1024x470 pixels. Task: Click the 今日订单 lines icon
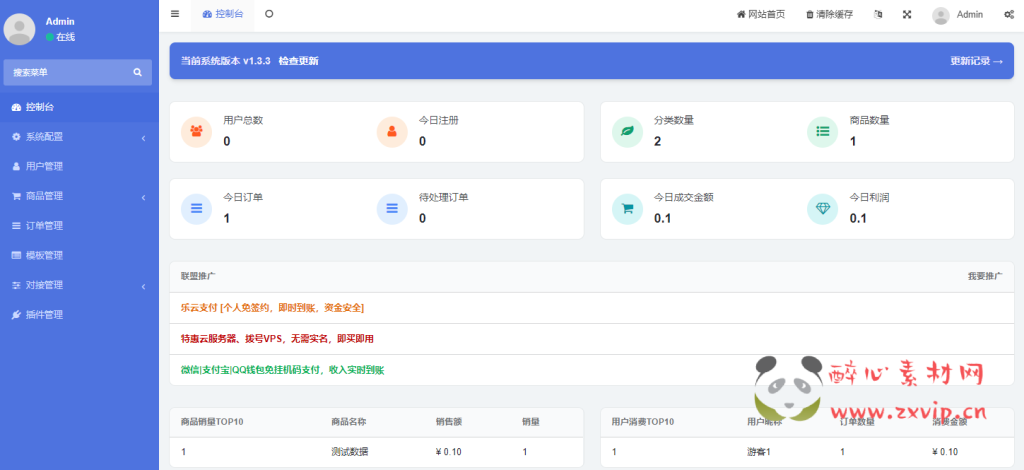(197, 209)
